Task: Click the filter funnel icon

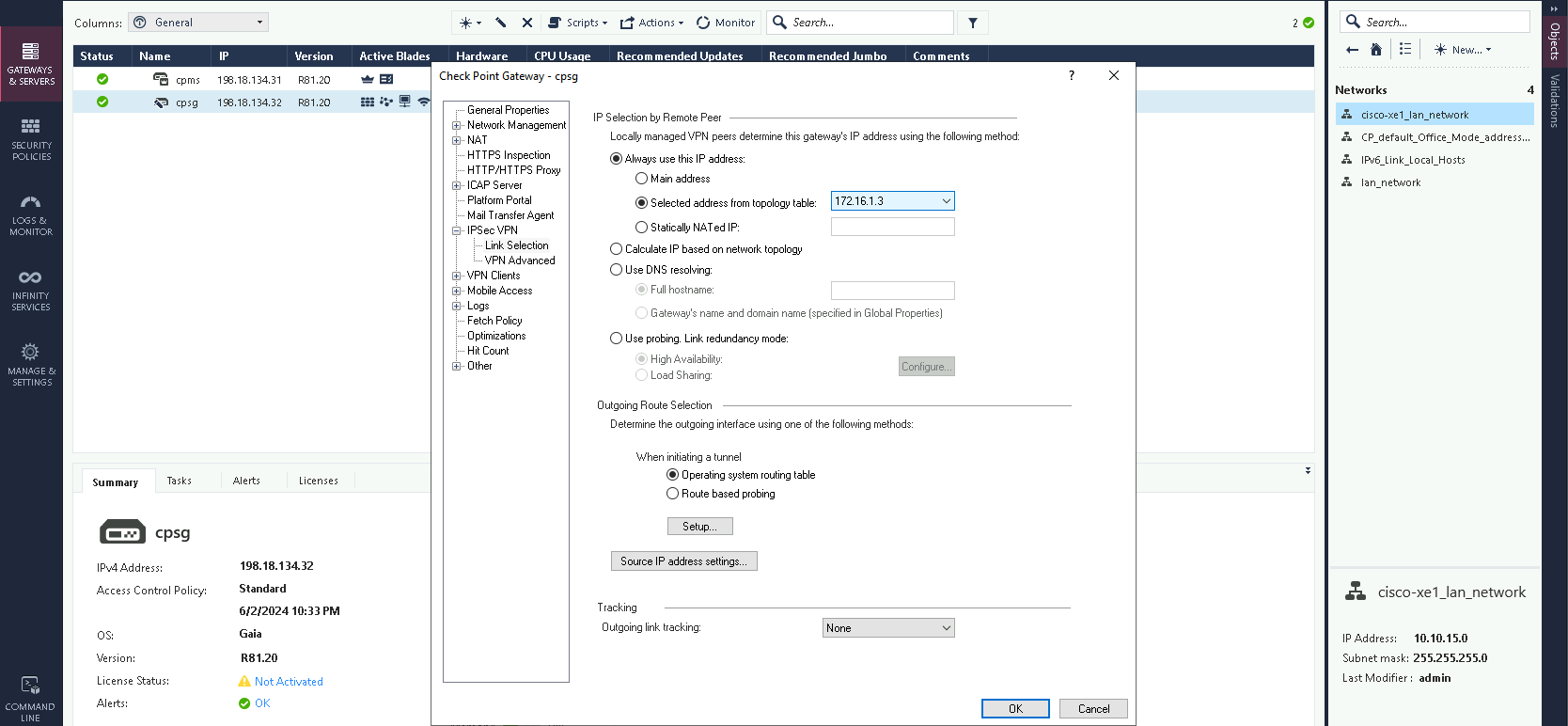Action: (973, 23)
